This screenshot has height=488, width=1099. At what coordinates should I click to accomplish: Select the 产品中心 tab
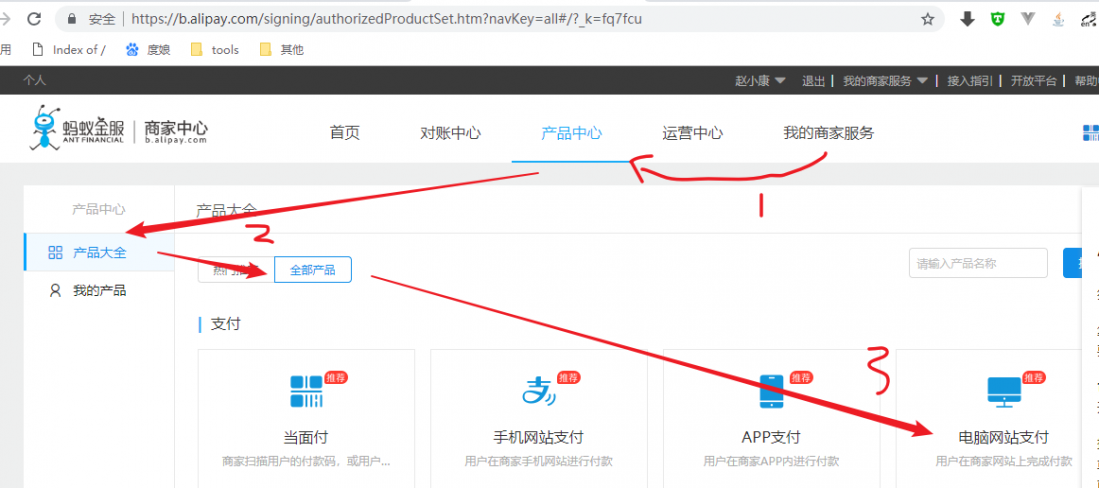coord(571,133)
